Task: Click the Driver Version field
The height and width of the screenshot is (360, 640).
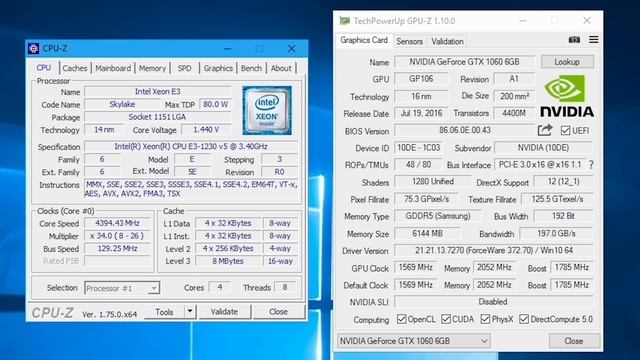Action: 494,250
